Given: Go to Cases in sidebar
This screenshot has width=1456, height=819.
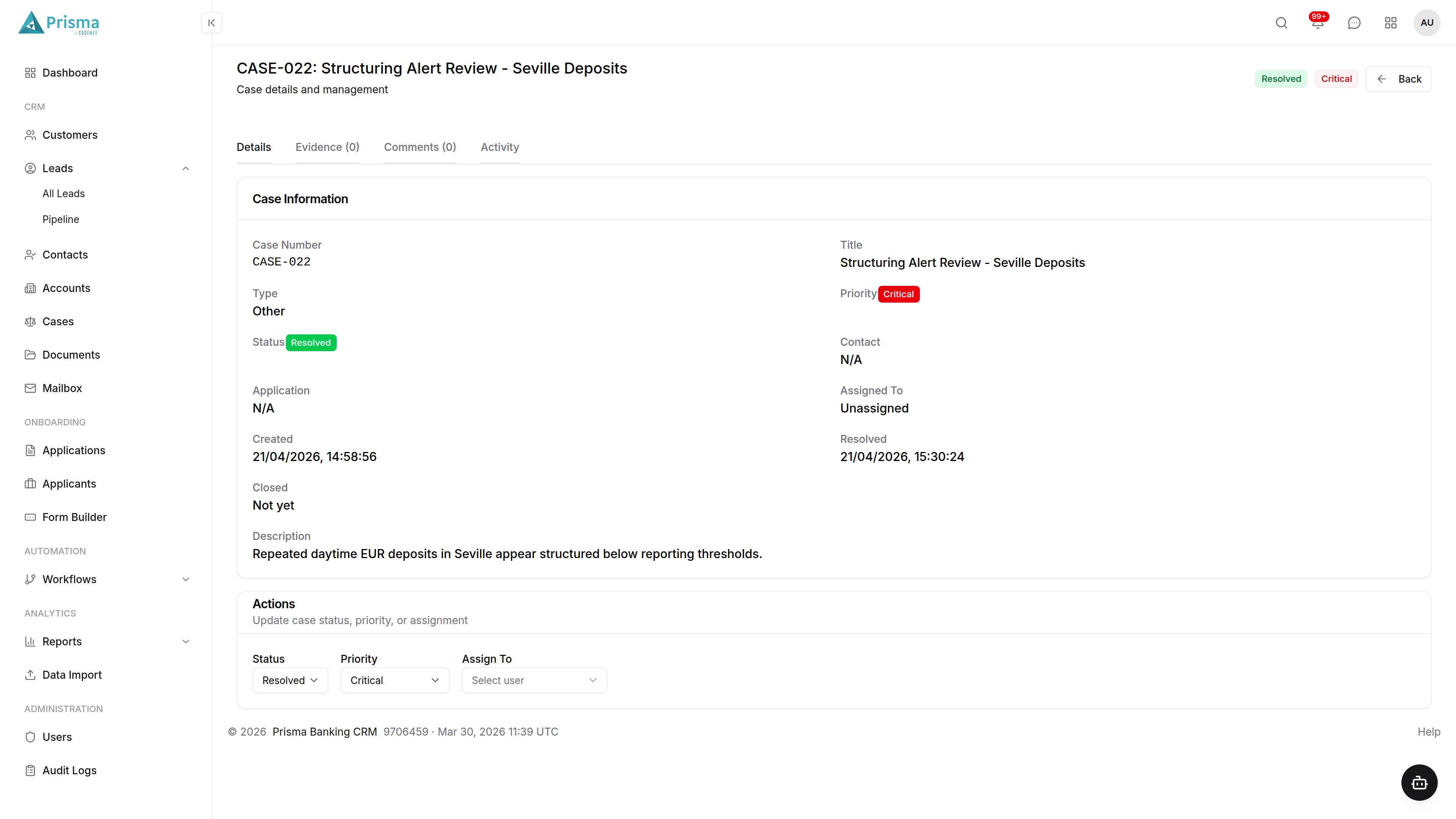Looking at the screenshot, I should [x=58, y=322].
